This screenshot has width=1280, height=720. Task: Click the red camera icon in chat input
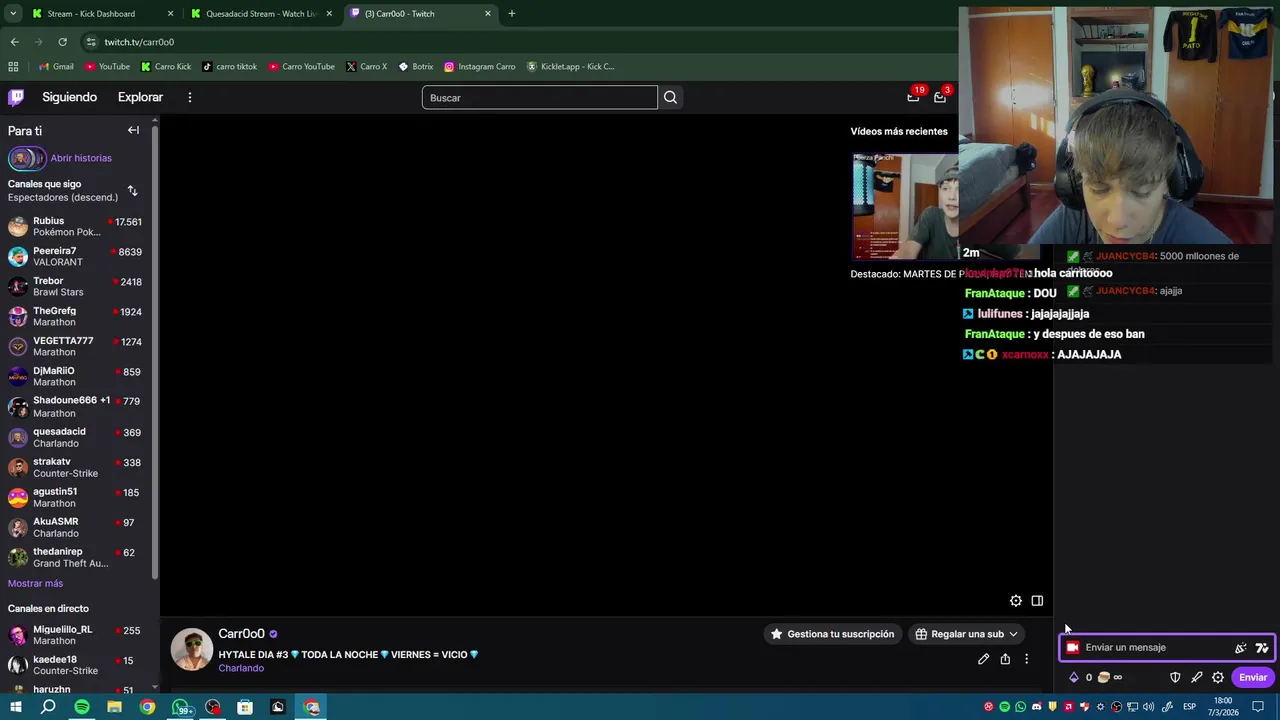click(1073, 647)
